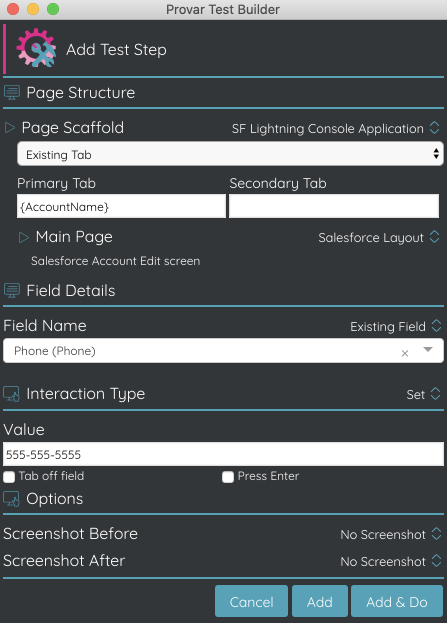Change Screenshot Before option selector
Image resolution: width=447 pixels, height=623 pixels.
391,534
